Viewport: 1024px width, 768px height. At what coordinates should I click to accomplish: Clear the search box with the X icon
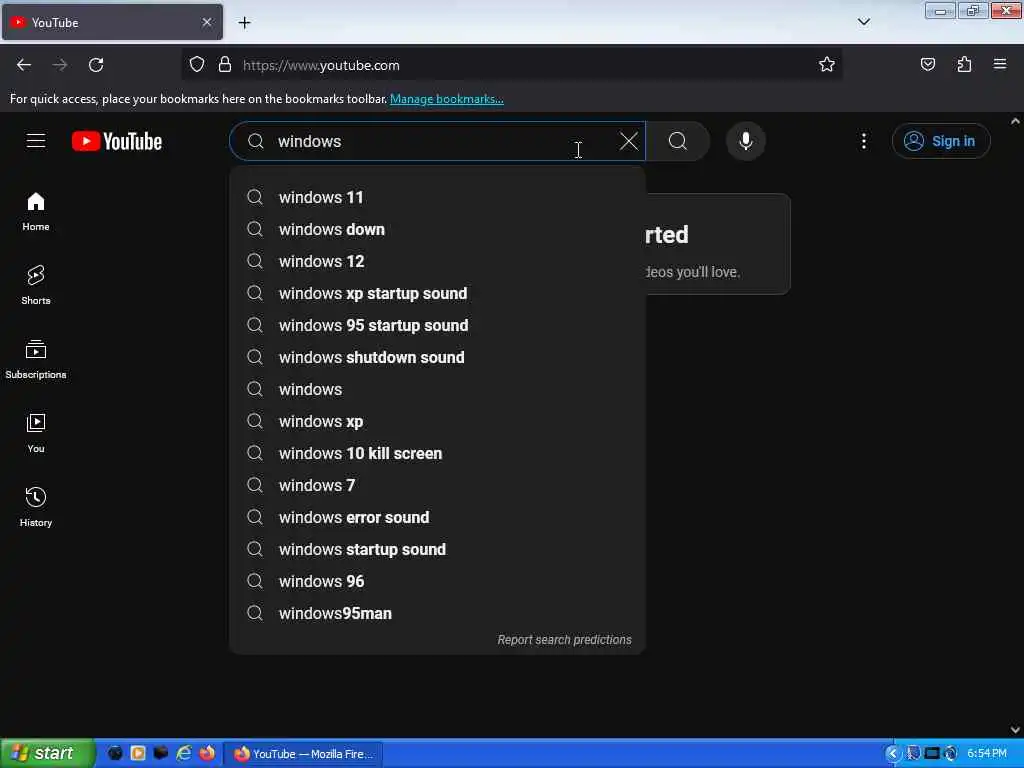click(x=628, y=141)
